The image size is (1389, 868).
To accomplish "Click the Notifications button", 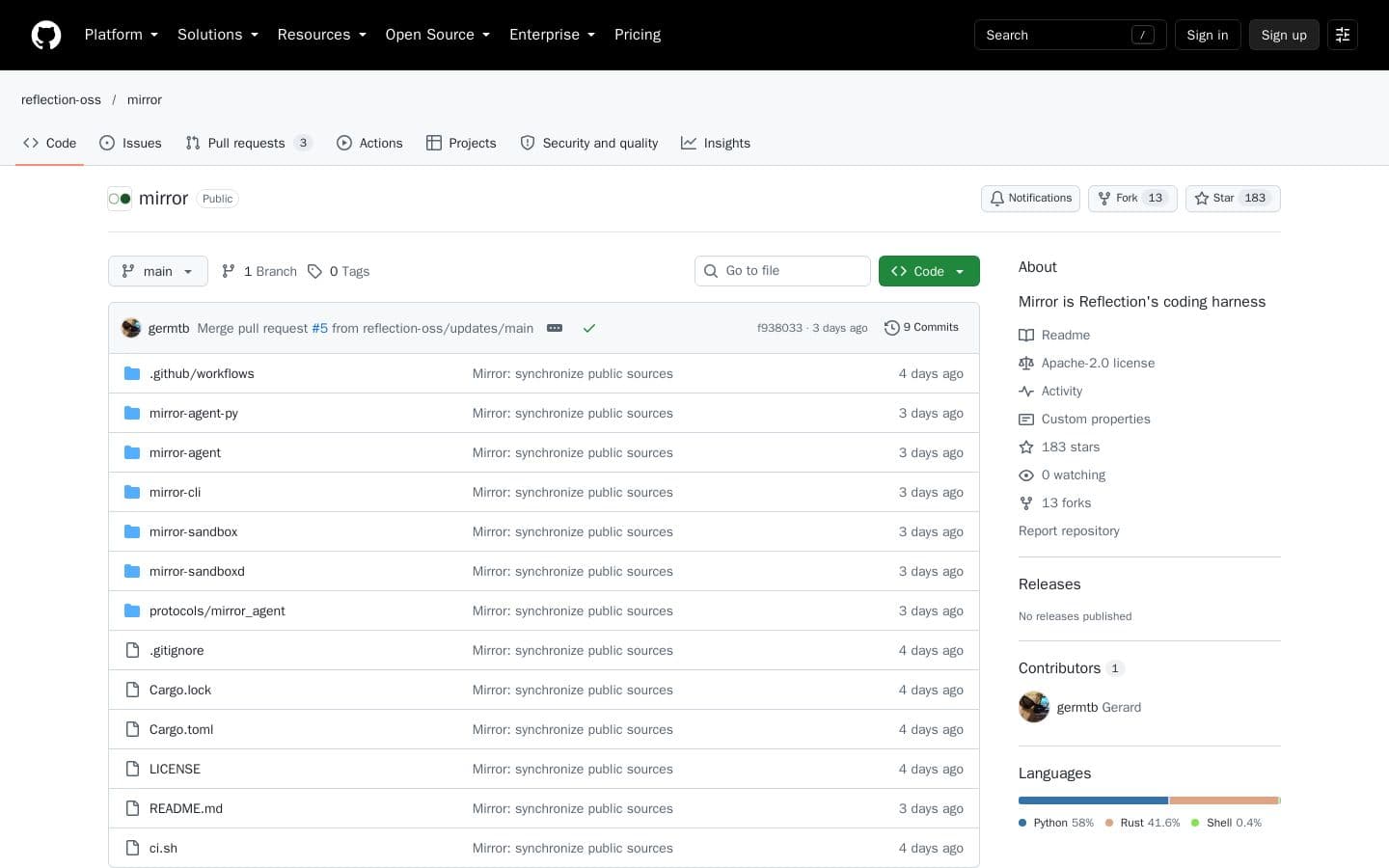I will pyautogui.click(x=1030, y=199).
